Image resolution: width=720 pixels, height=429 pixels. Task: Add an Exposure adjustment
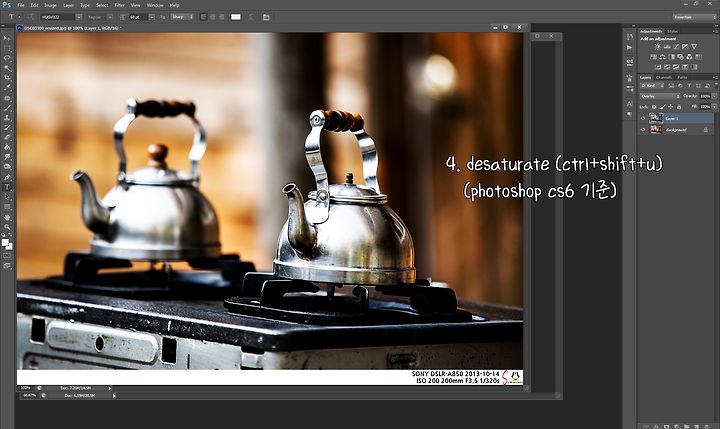tap(685, 47)
